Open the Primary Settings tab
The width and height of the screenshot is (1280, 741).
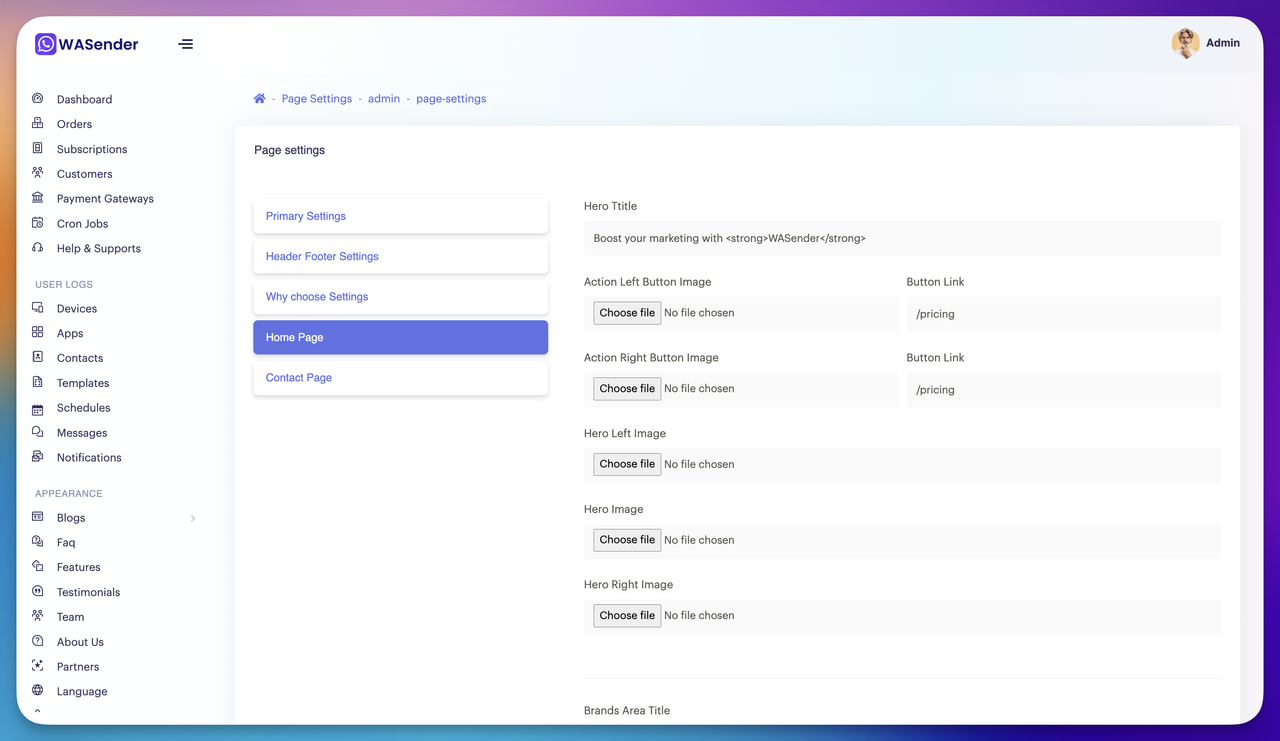[401, 216]
